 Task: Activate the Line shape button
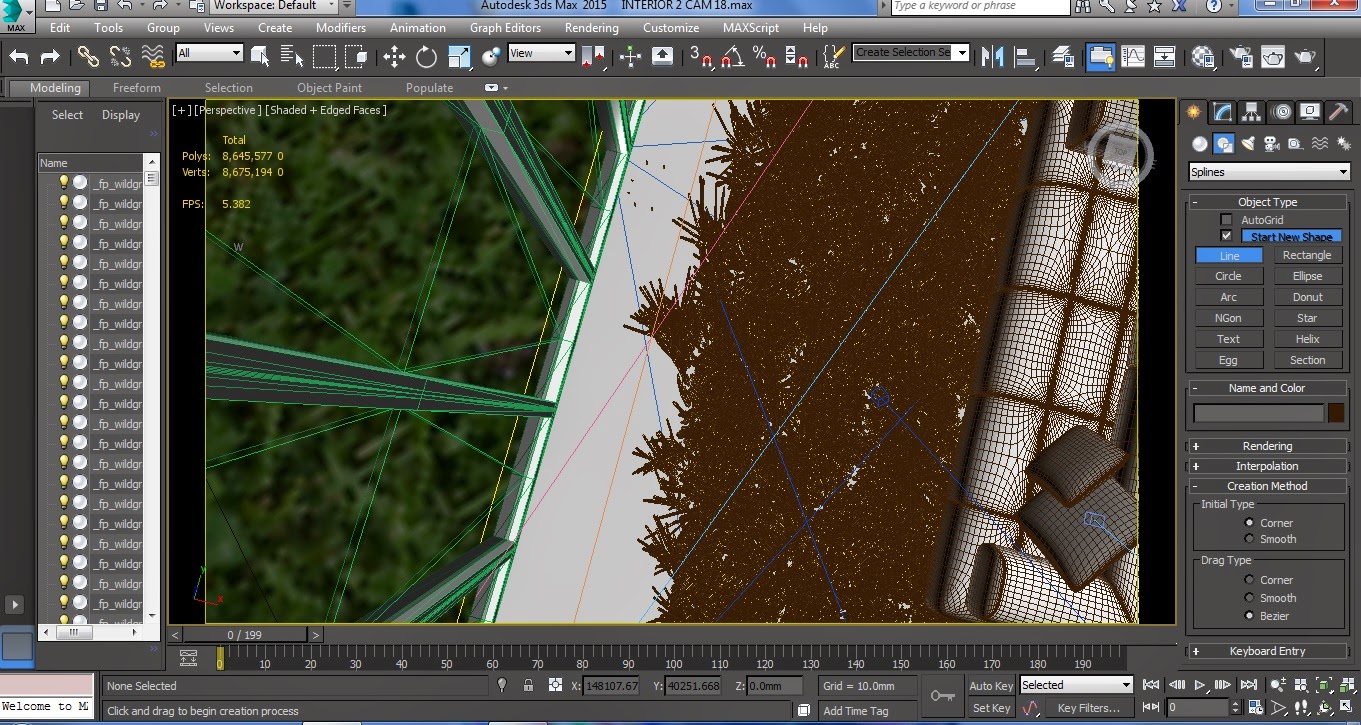pos(1228,255)
